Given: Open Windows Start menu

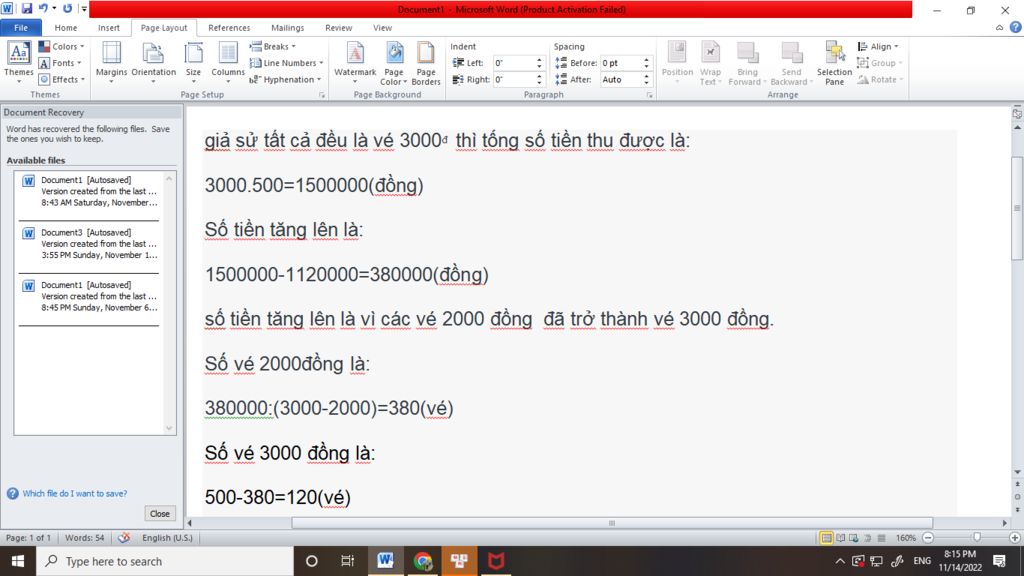Looking at the screenshot, I should [18, 561].
